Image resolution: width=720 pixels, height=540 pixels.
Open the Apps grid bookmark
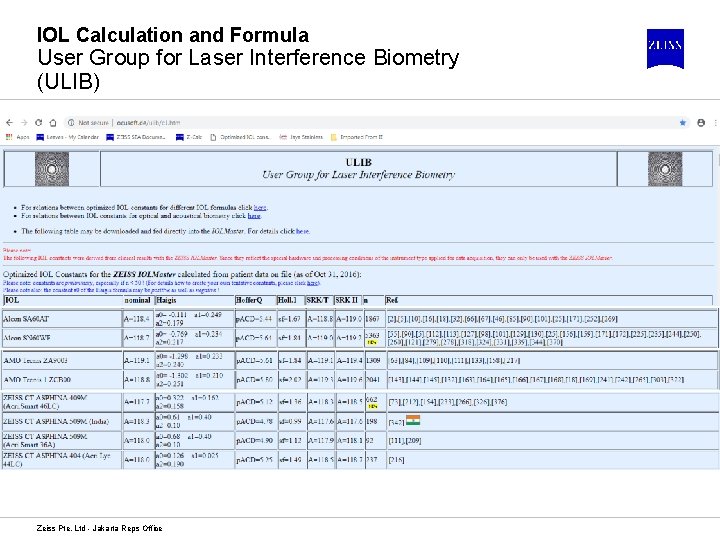coord(17,137)
